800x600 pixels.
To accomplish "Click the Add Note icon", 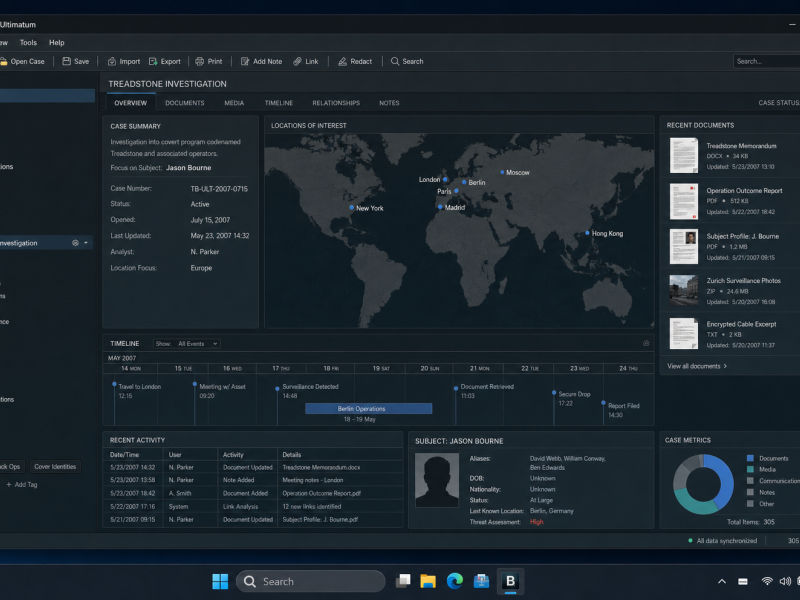I will (245, 61).
